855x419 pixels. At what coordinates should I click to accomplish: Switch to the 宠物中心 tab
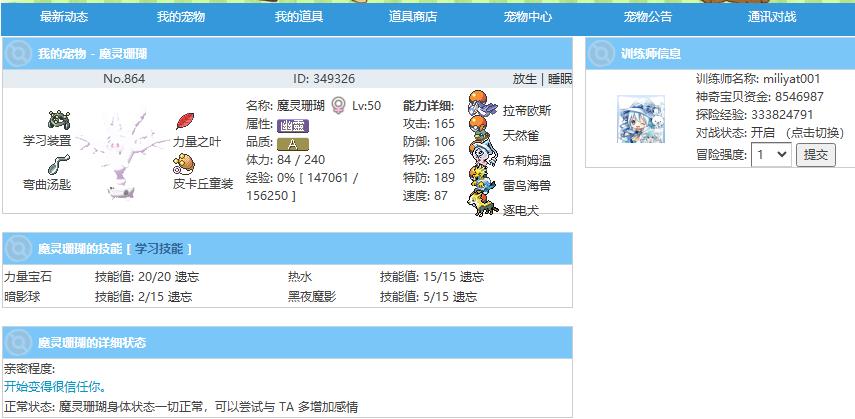tap(528, 17)
